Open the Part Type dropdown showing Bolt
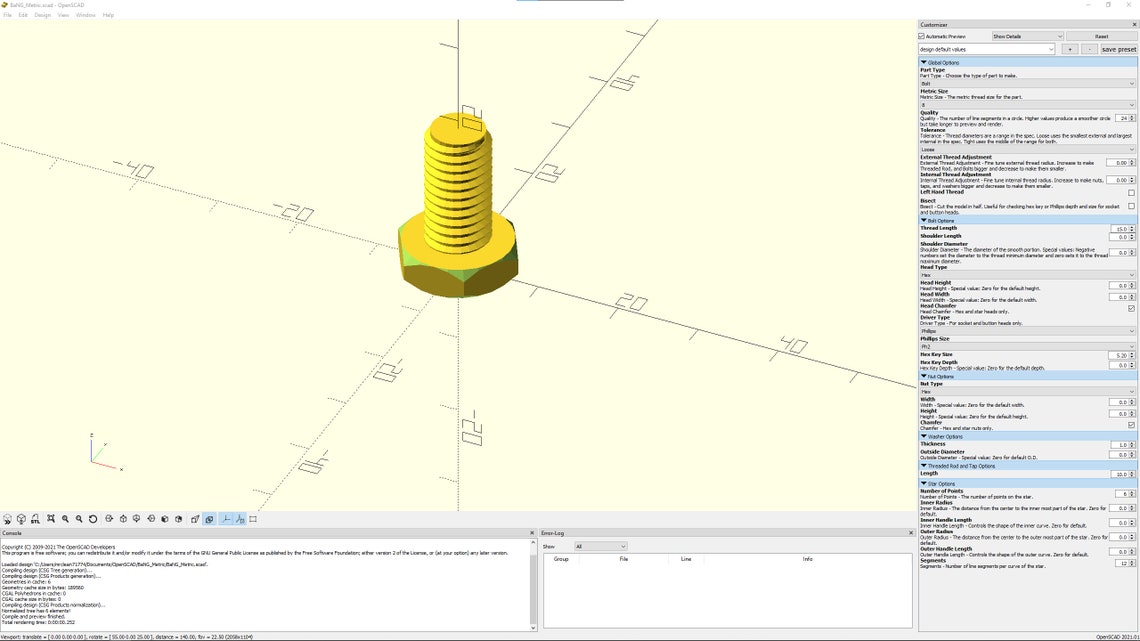The width and height of the screenshot is (1140, 641). [x=1026, y=81]
